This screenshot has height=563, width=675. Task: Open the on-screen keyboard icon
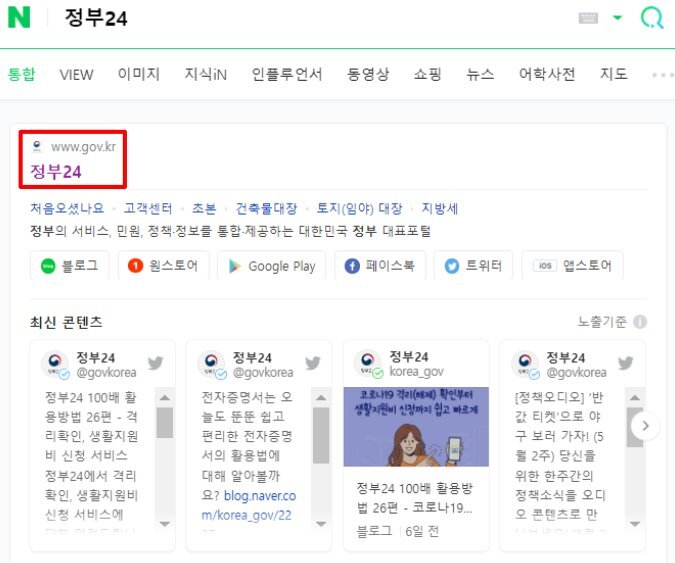(588, 18)
